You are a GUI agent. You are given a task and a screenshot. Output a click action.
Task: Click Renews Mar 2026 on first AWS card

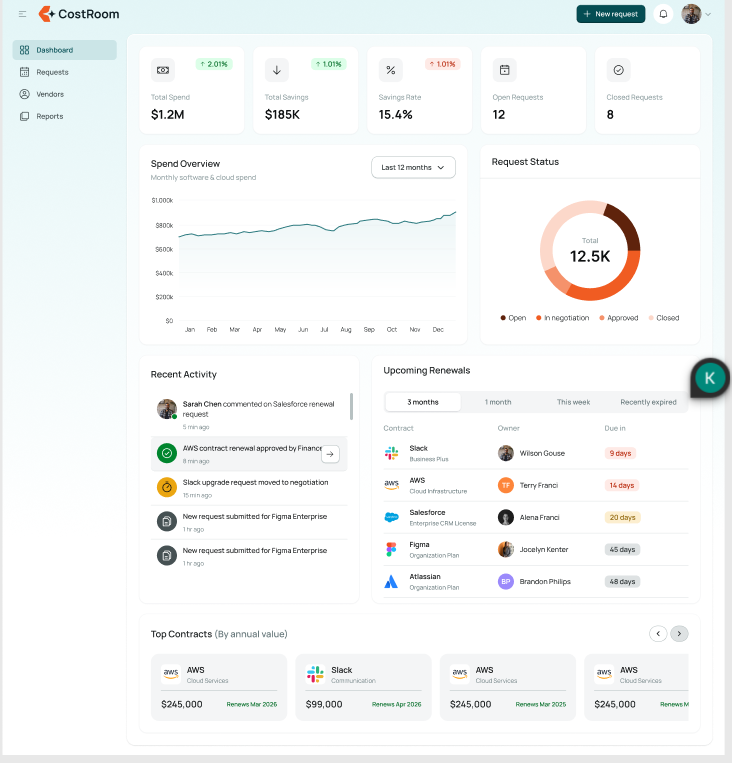252,705
